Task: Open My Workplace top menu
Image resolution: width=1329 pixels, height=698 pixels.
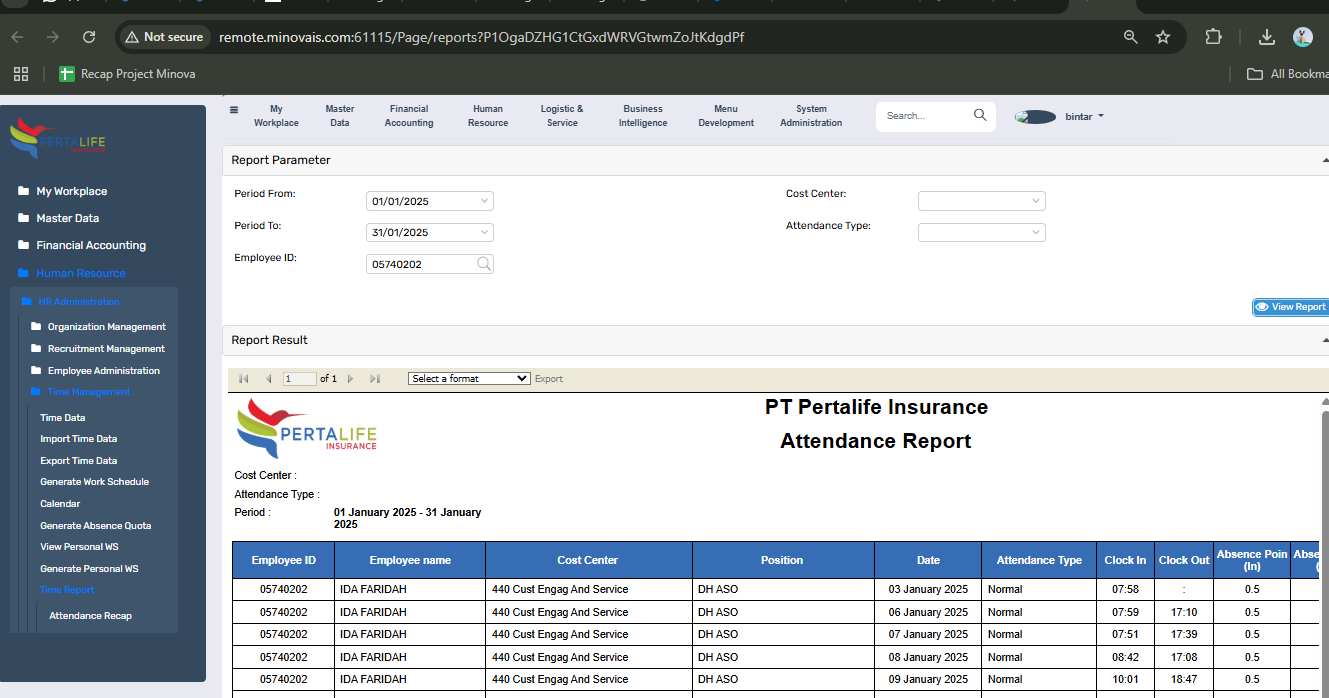Action: pos(276,116)
